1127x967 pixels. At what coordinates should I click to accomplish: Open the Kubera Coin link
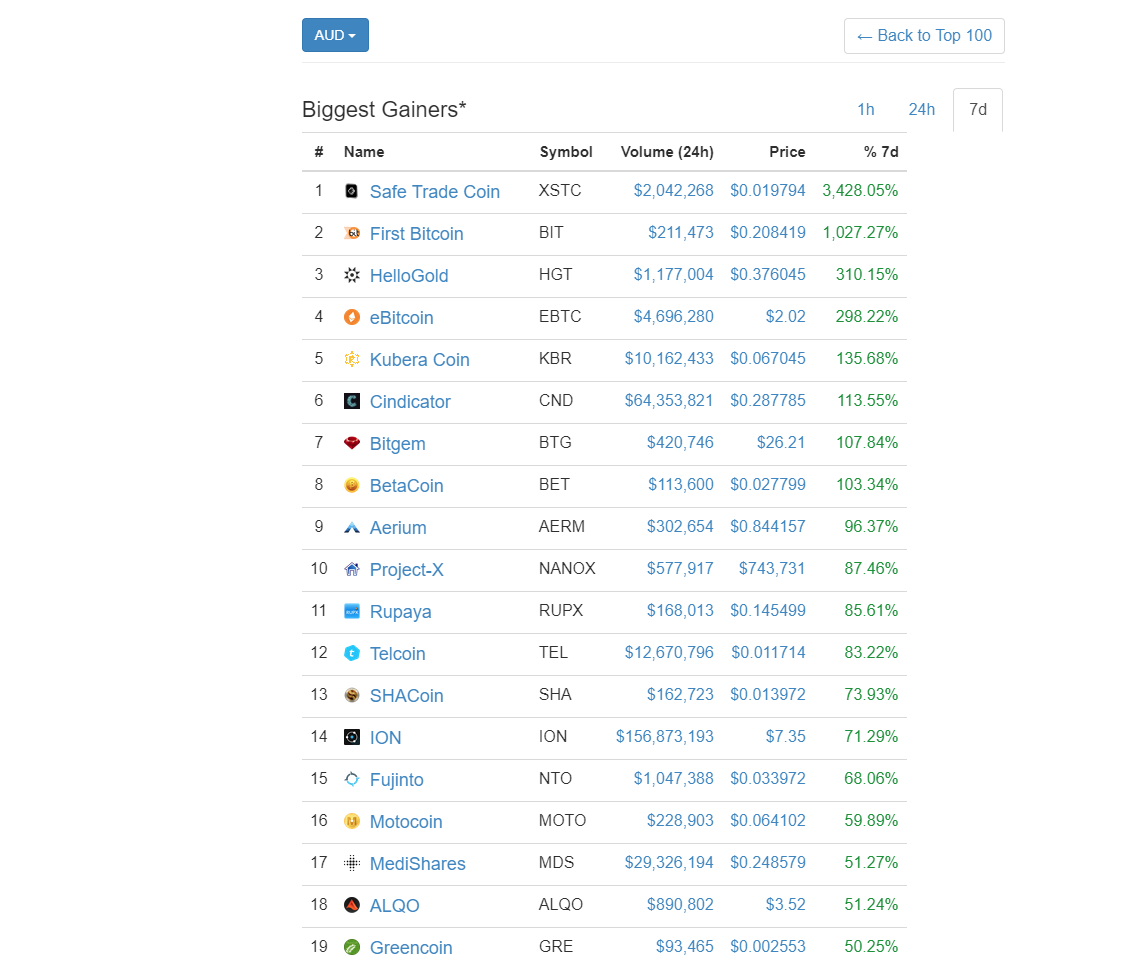[x=419, y=359]
